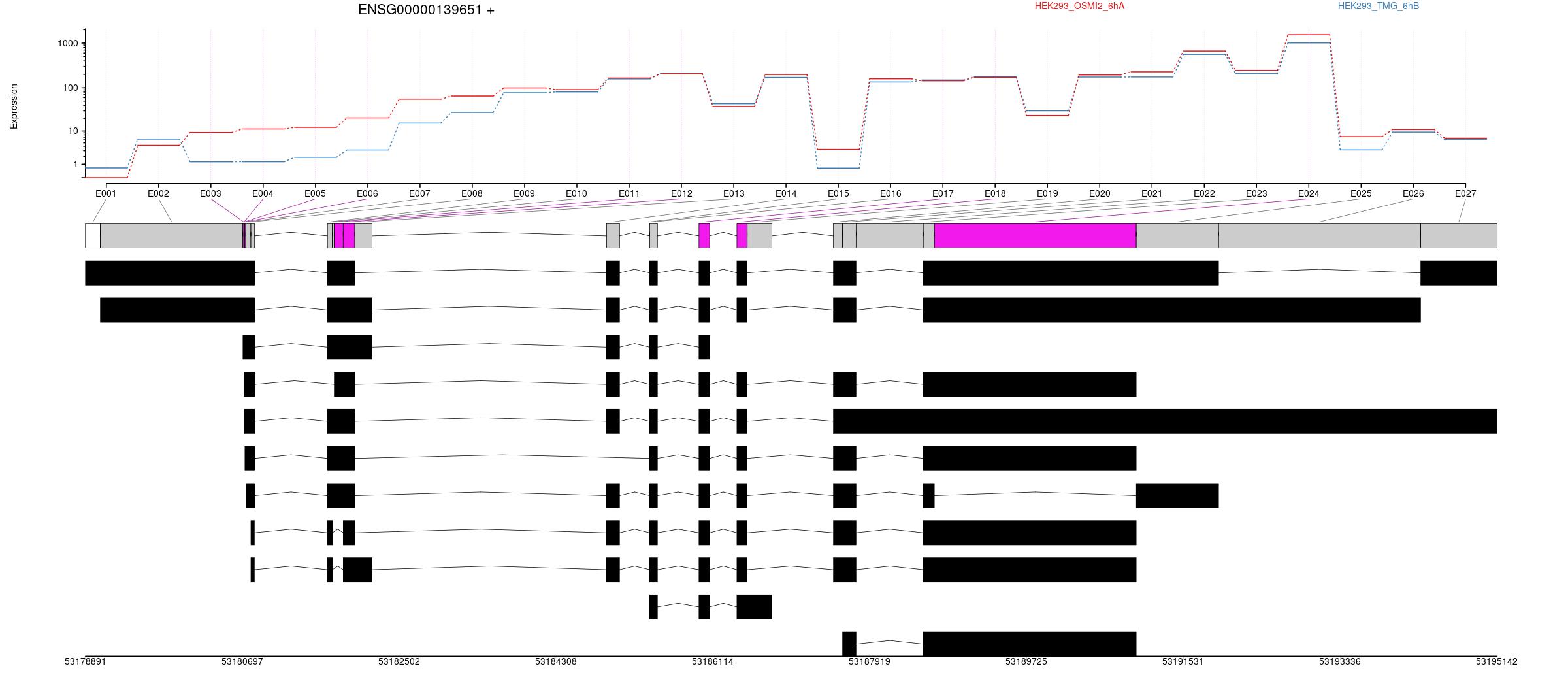The height and width of the screenshot is (673, 1568).
Task: Select the HEK293_TMG_6hB legend label
Action: [x=1379, y=6]
